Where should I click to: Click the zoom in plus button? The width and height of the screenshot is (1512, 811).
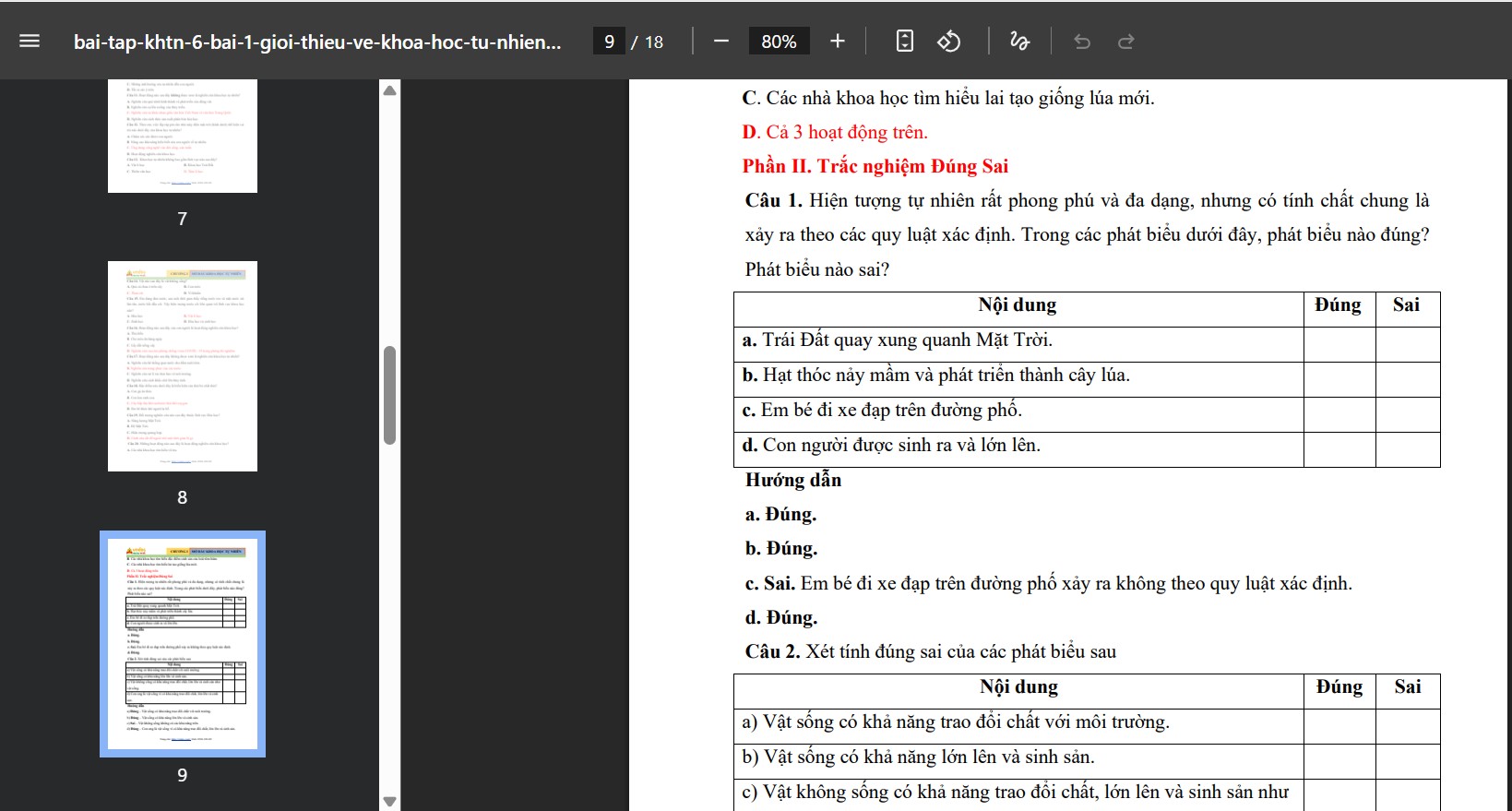click(x=838, y=42)
